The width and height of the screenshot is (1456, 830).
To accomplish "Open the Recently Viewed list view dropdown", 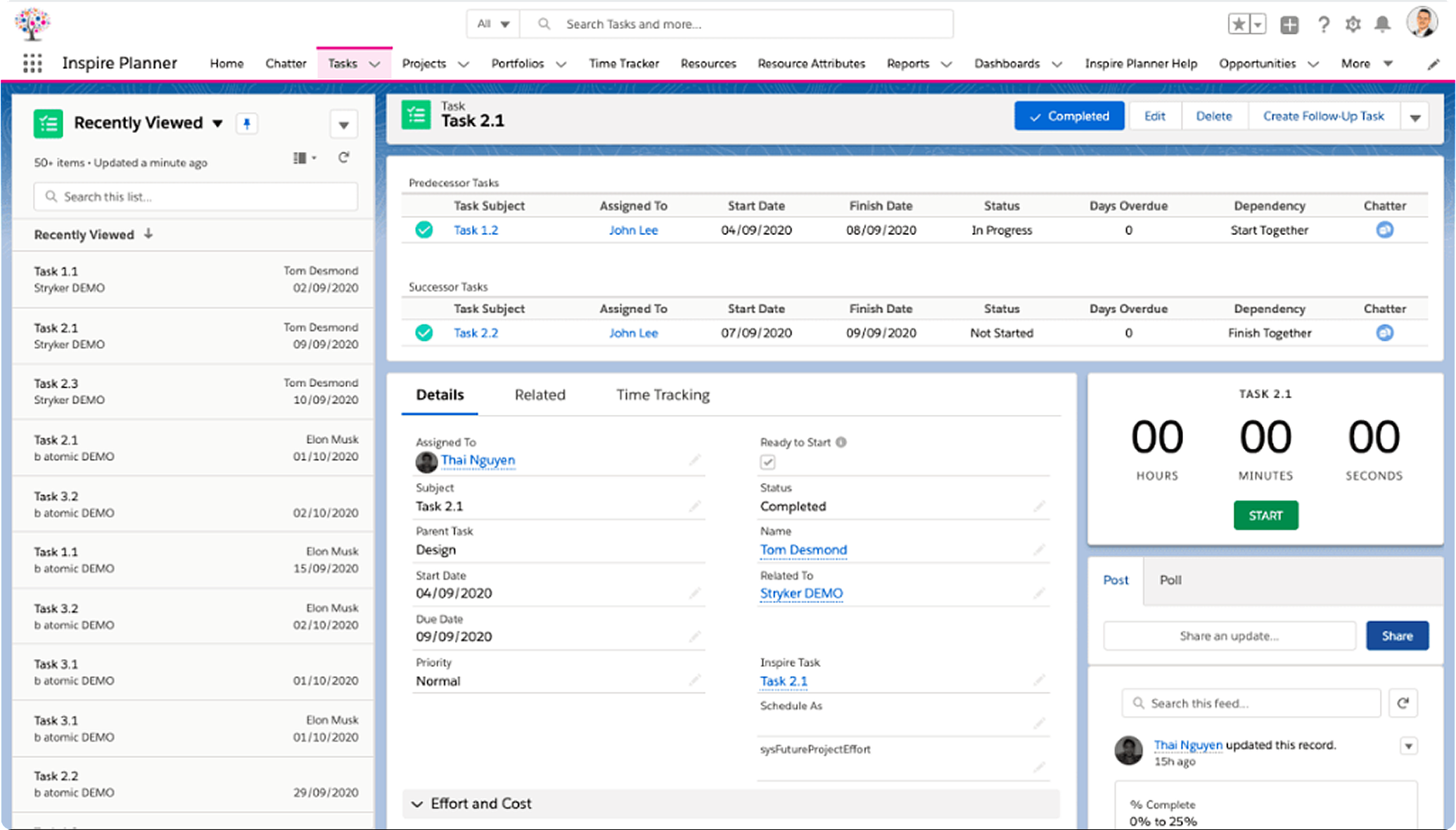I will tap(217, 123).
